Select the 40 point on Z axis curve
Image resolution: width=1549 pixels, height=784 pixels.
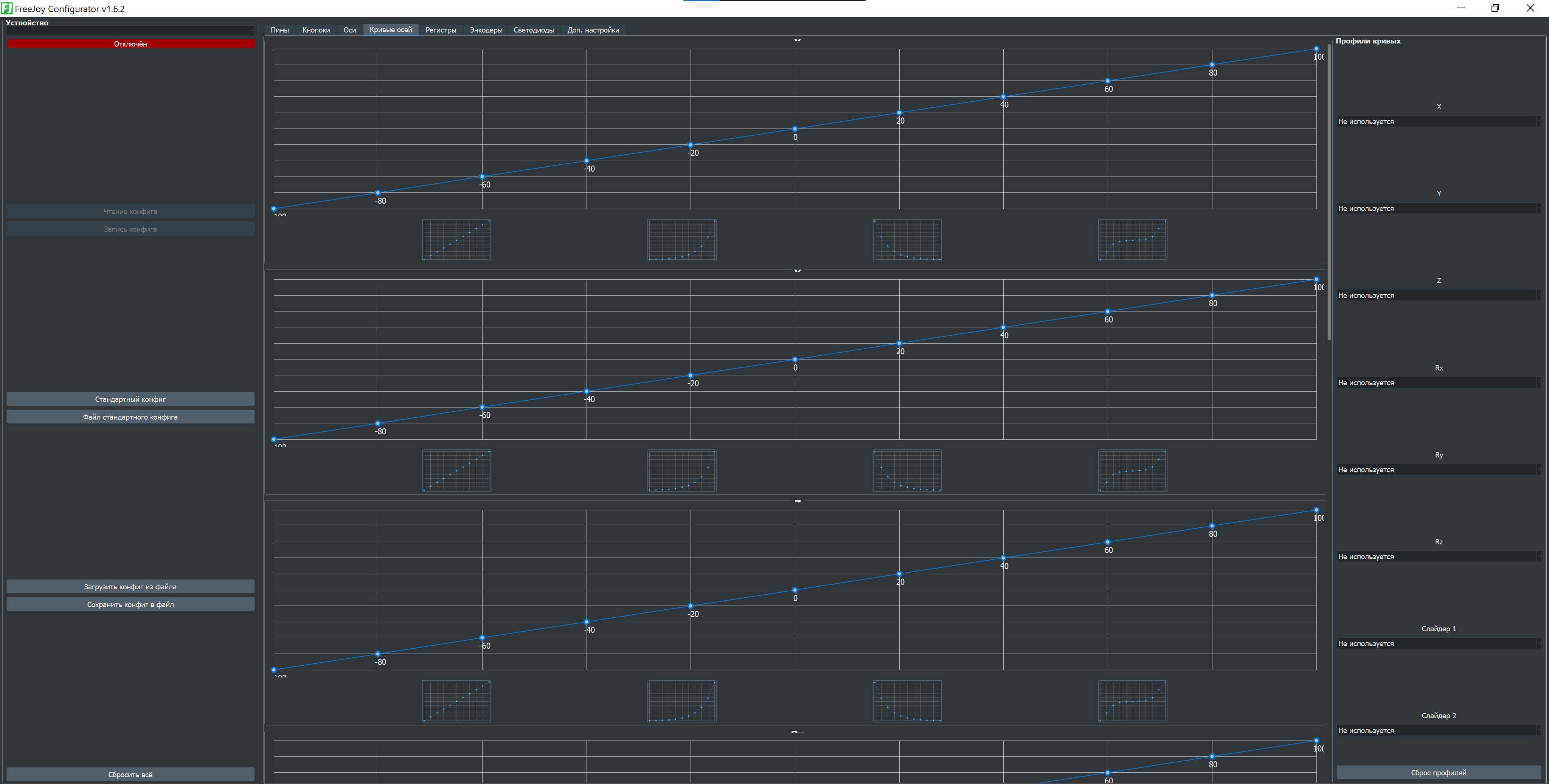(1003, 558)
